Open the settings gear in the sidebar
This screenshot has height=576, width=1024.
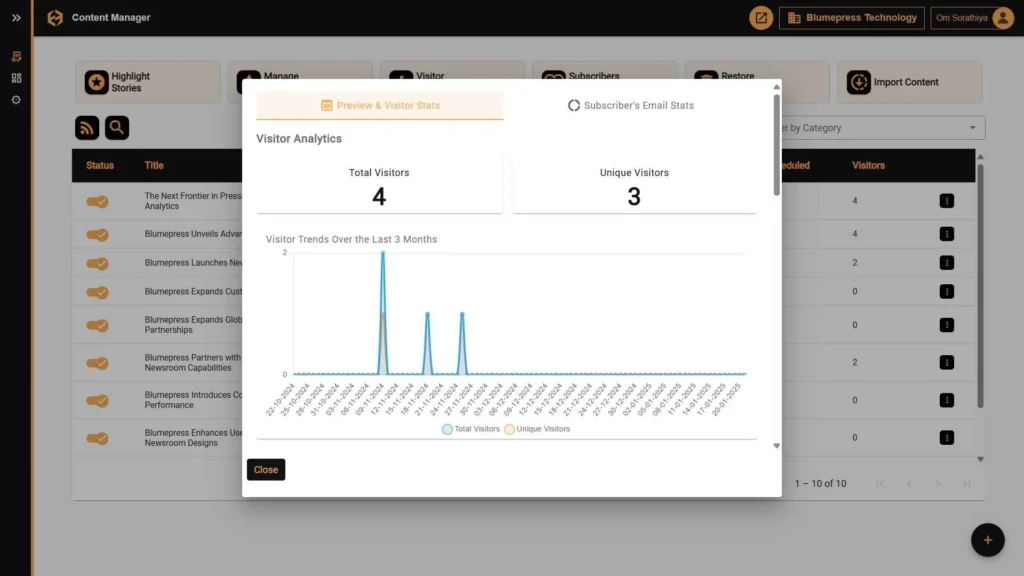[15, 99]
